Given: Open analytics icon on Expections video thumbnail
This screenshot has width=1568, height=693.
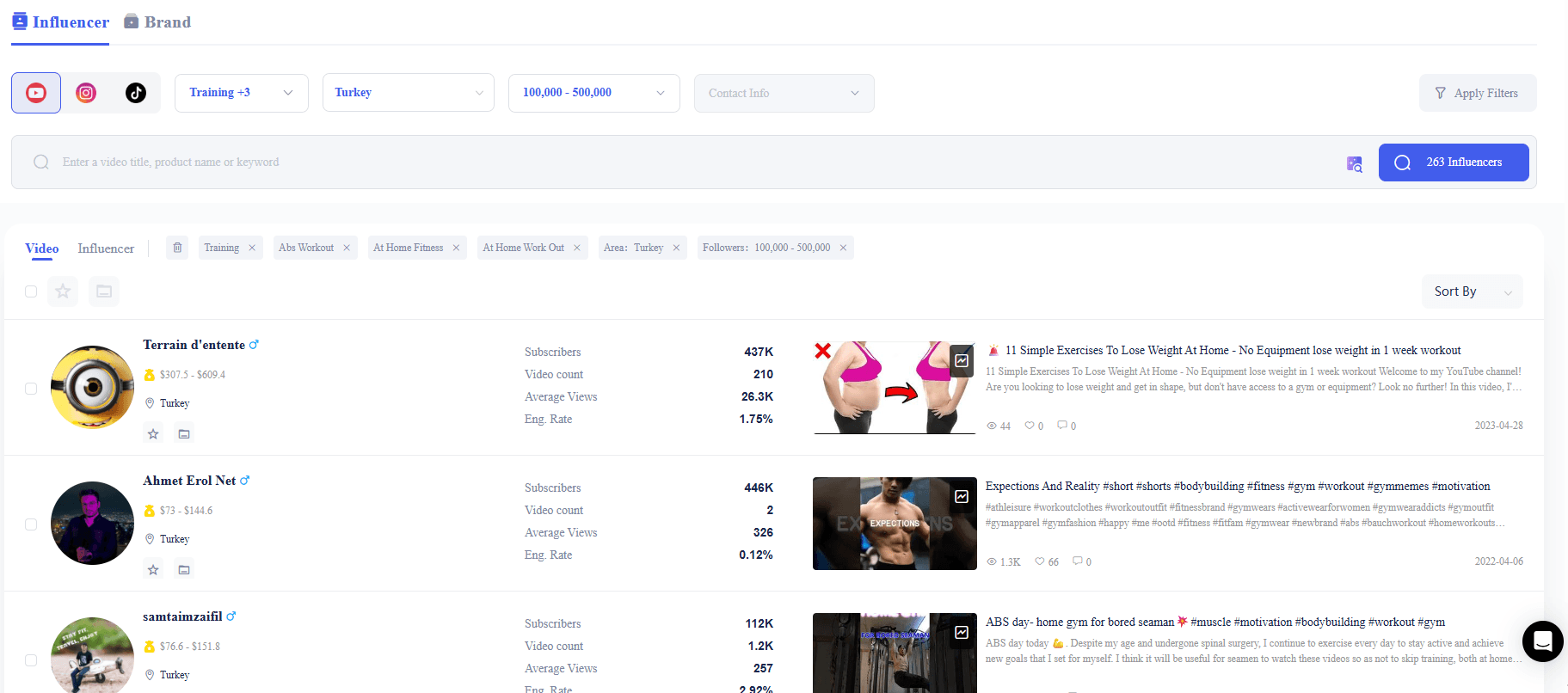Looking at the screenshot, I should click(962, 497).
